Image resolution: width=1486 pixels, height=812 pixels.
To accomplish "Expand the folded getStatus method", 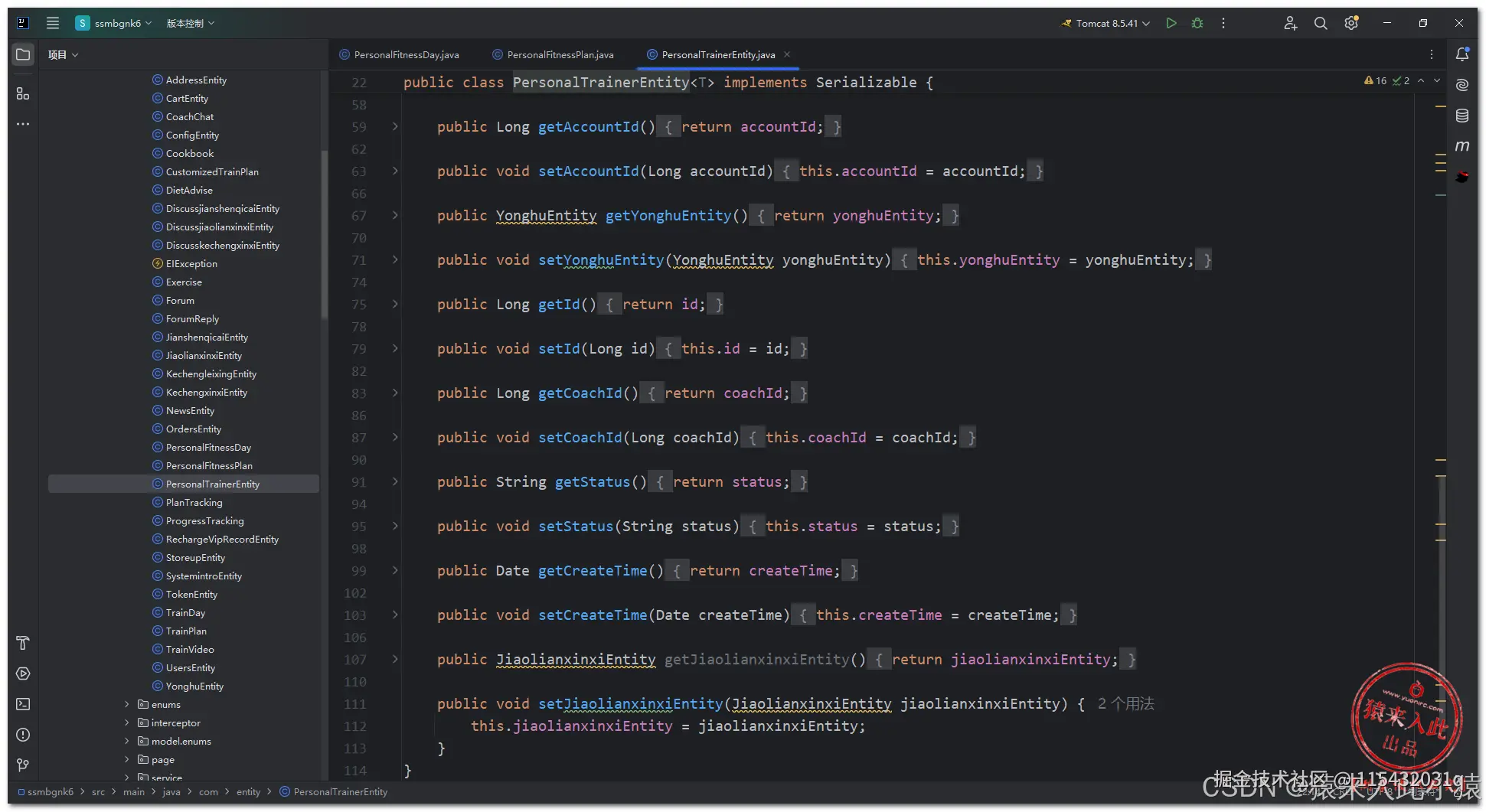I will click(395, 481).
